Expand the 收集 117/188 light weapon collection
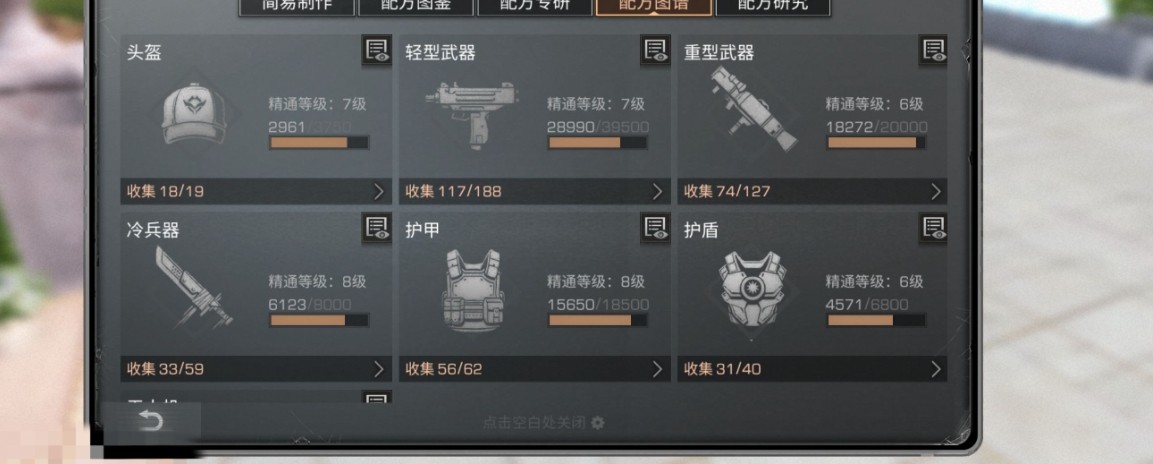Viewport: 1153px width, 464px height. 535,192
